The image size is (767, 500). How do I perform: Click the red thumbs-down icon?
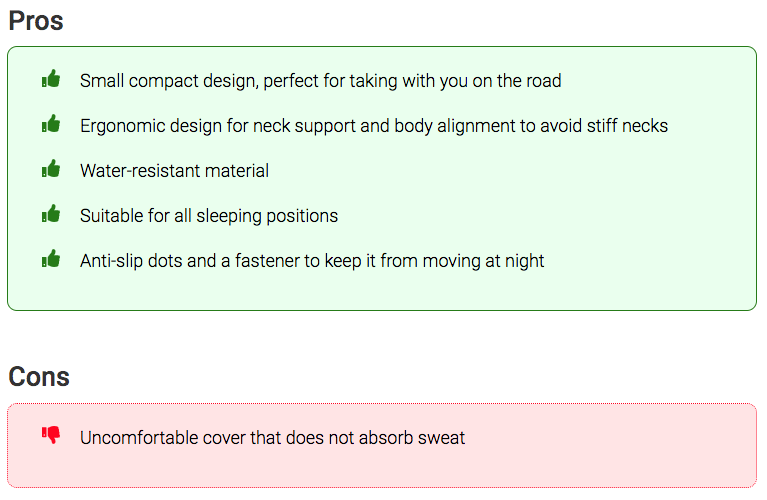51,435
